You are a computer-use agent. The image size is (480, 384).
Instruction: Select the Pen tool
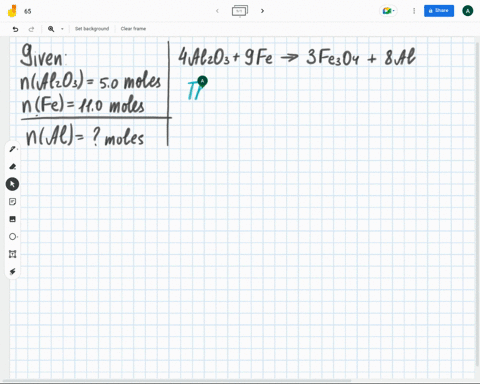[12, 149]
